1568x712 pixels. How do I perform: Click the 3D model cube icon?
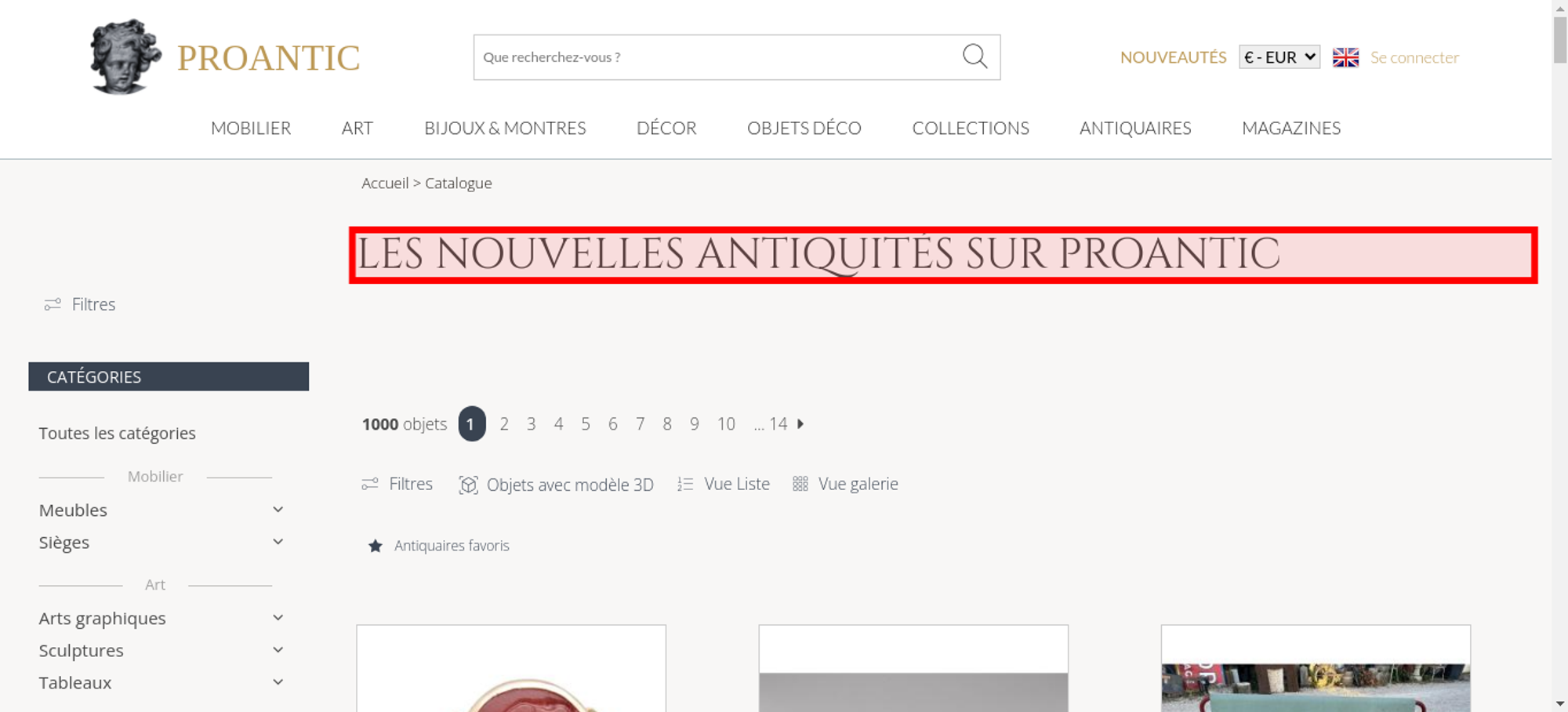click(x=468, y=485)
